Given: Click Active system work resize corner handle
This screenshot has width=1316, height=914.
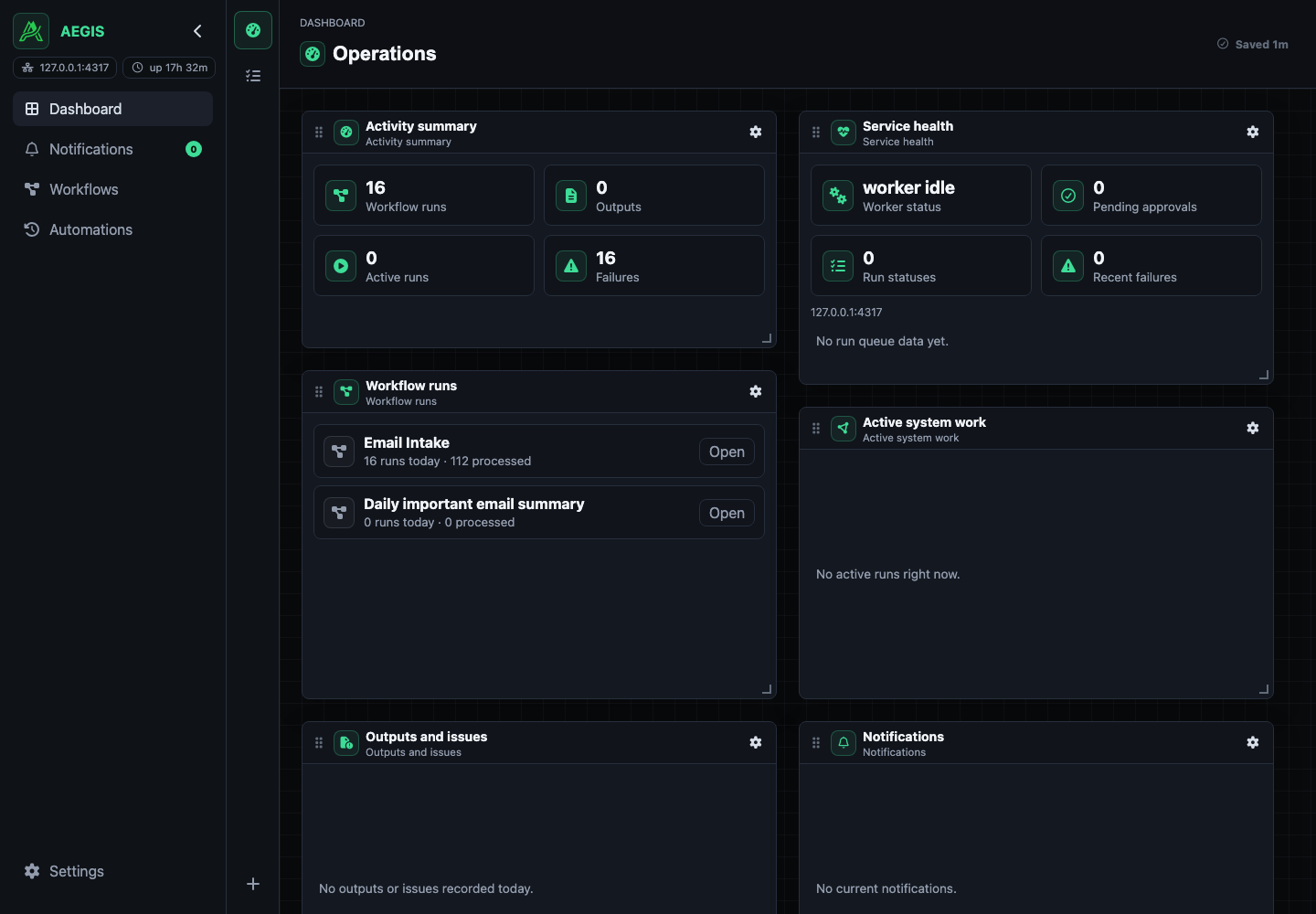Looking at the screenshot, I should [x=1264, y=689].
